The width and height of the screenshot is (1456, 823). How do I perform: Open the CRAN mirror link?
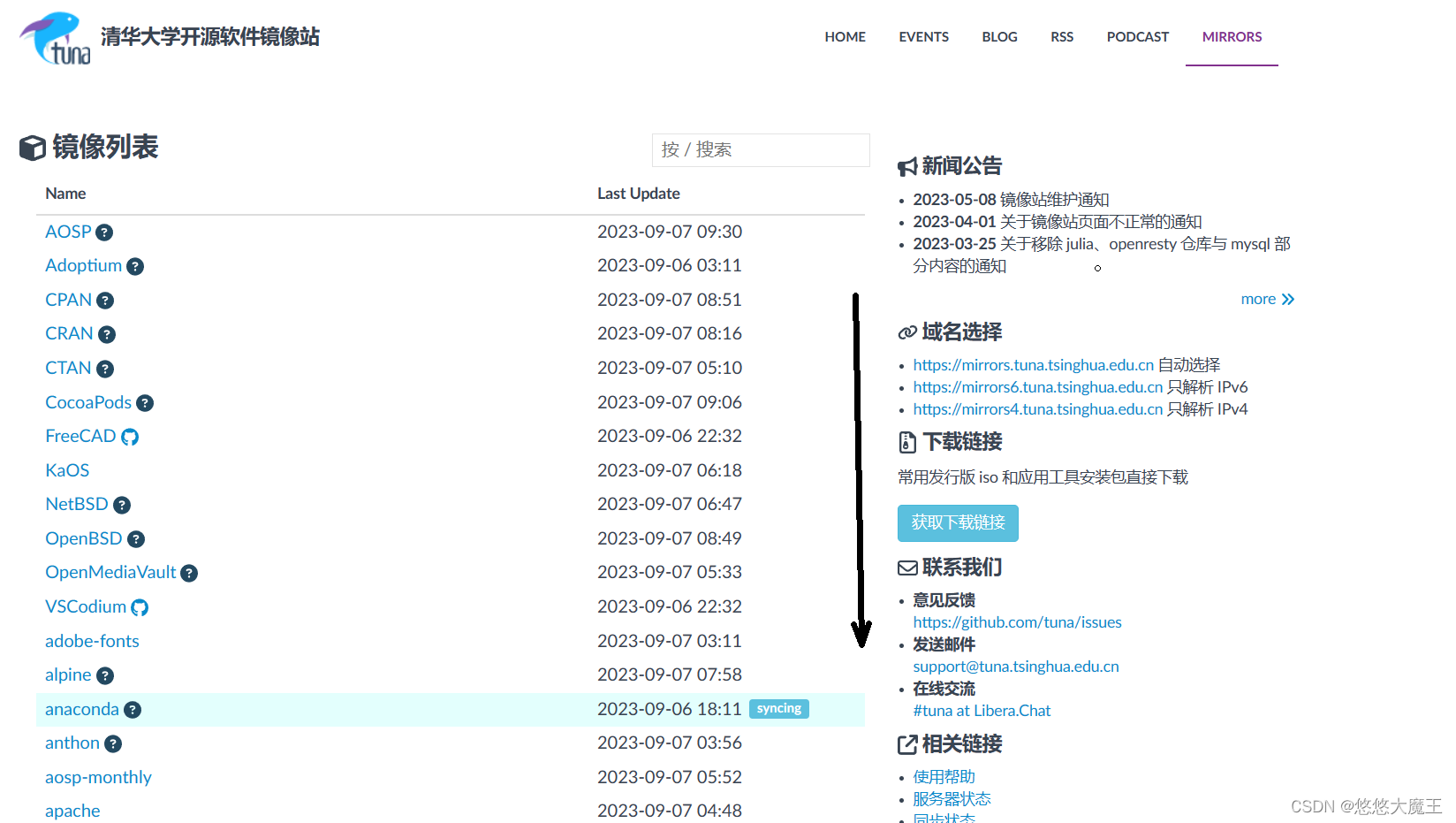click(70, 333)
